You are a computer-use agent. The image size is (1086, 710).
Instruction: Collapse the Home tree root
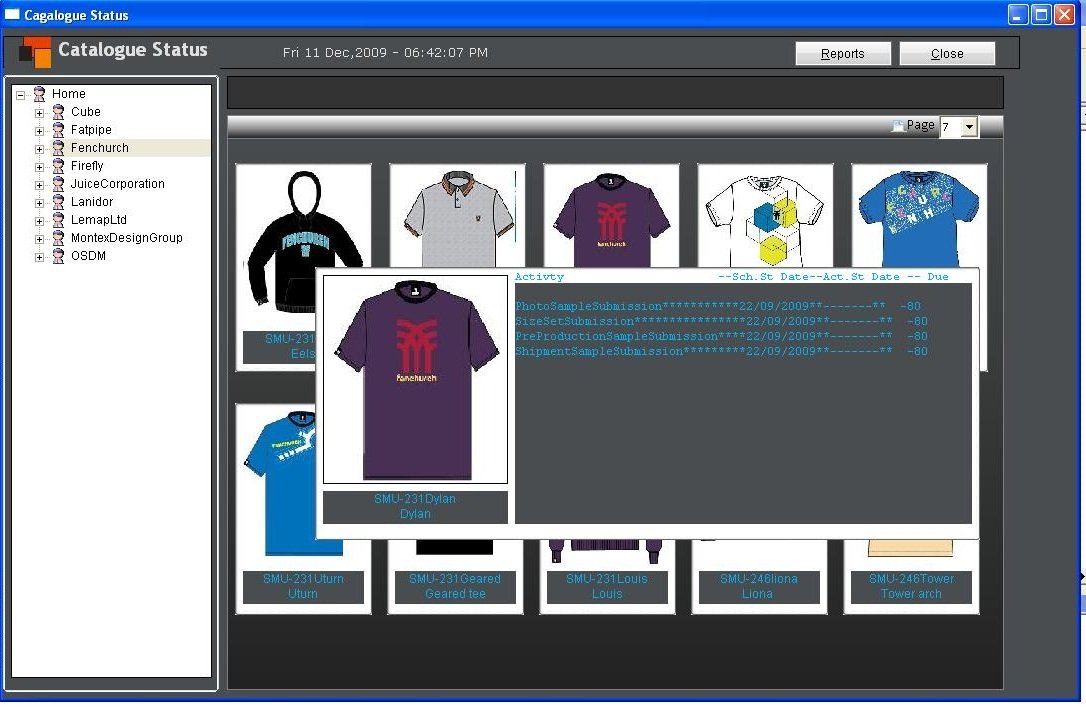[x=21, y=94]
